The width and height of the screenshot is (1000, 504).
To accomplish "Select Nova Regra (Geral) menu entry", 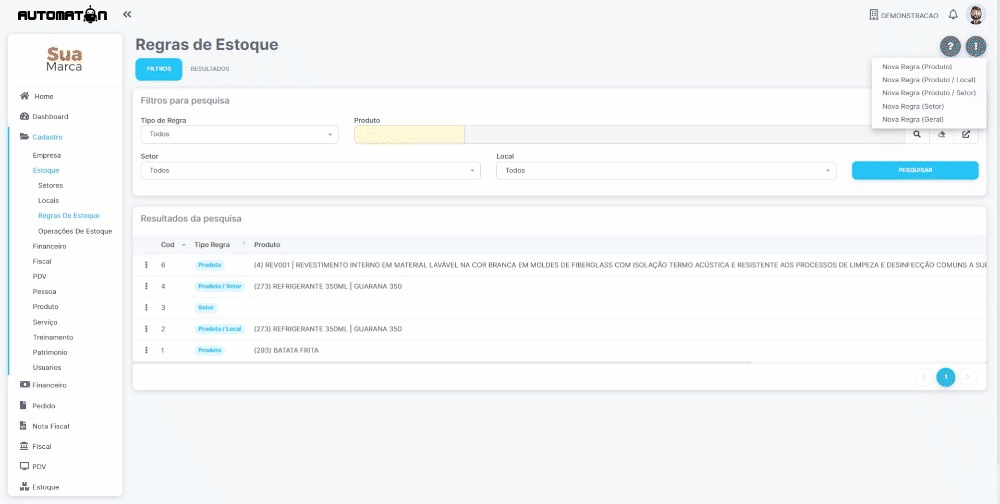I will (x=913, y=119).
